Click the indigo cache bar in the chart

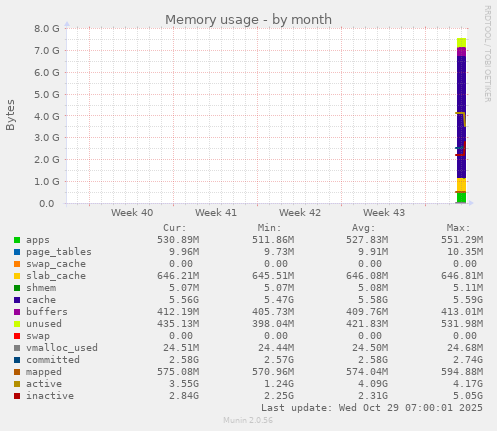(x=461, y=117)
